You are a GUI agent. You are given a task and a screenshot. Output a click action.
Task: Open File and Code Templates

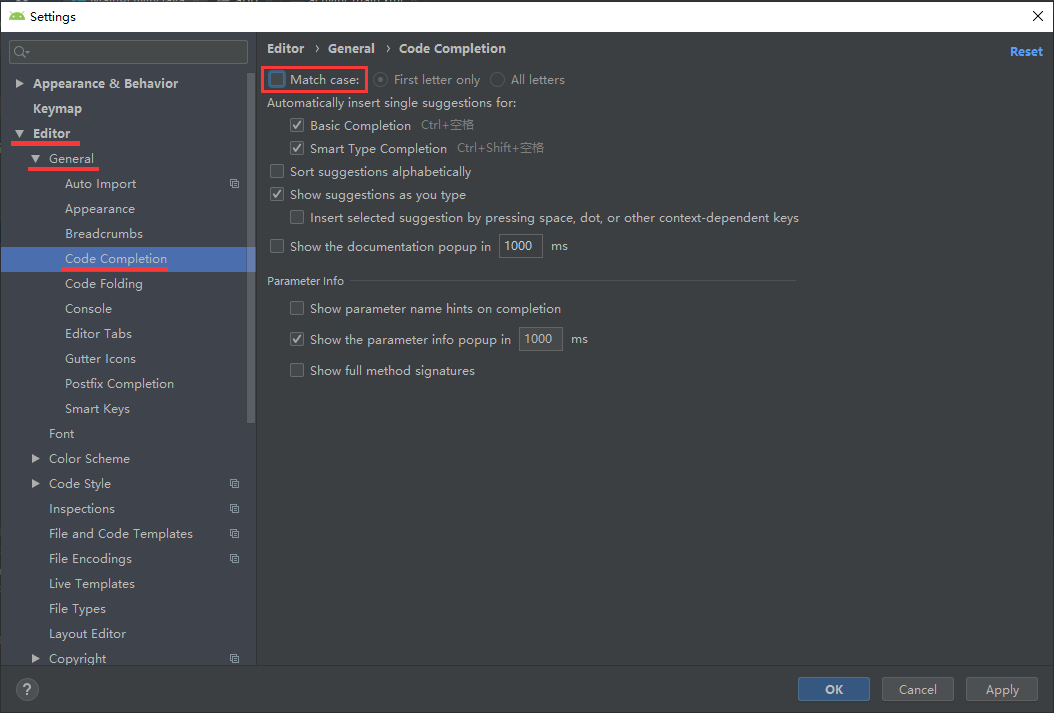point(120,534)
